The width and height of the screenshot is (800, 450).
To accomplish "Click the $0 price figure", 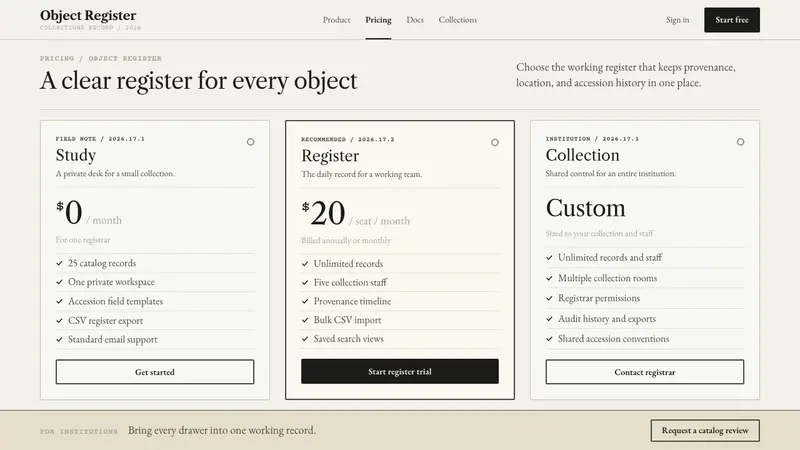I will tap(69, 212).
